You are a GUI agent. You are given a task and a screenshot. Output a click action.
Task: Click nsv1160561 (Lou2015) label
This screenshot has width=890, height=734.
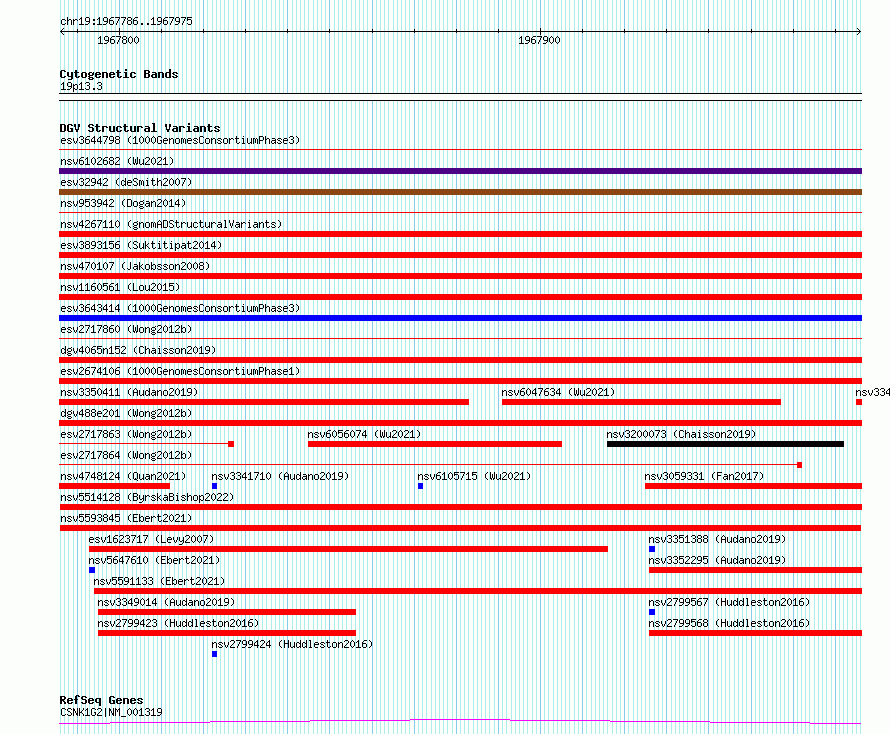[120, 287]
